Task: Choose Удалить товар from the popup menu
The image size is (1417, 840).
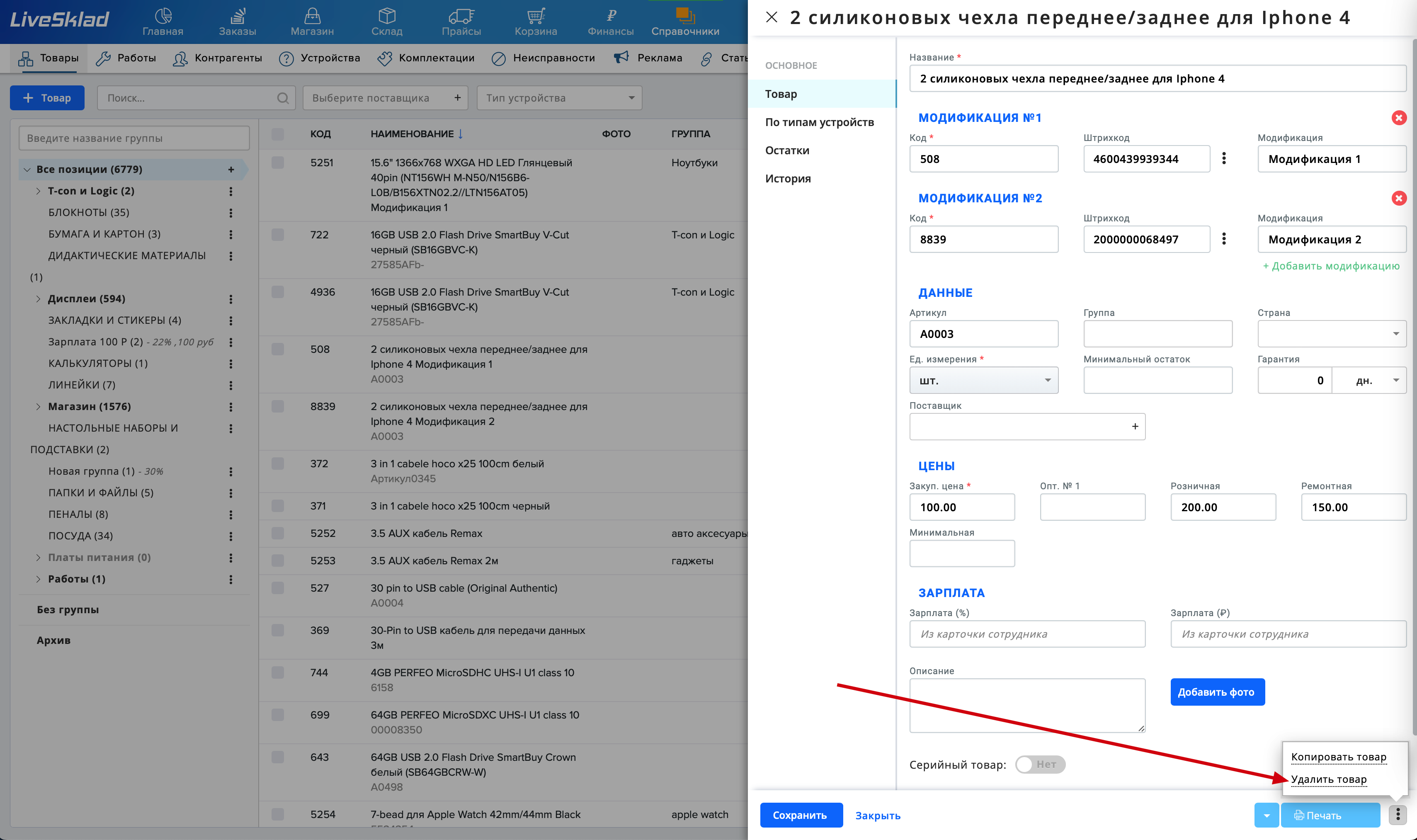Action: coord(1328,779)
